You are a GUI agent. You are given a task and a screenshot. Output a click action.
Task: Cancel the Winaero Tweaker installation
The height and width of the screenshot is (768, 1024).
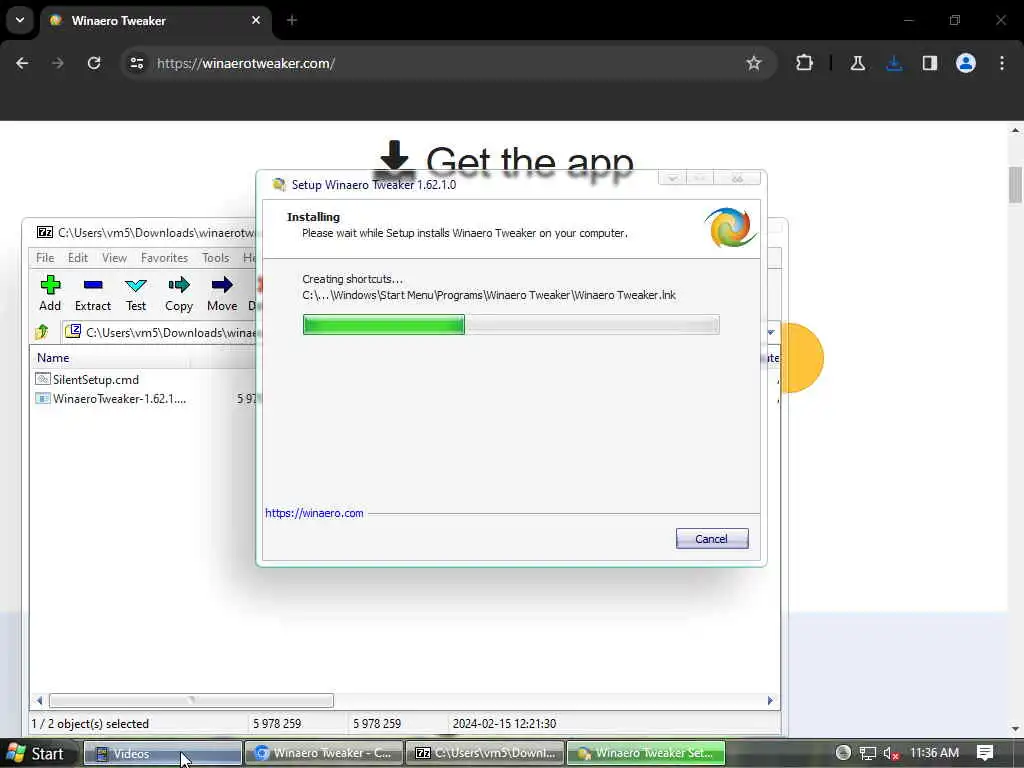pyautogui.click(x=712, y=539)
